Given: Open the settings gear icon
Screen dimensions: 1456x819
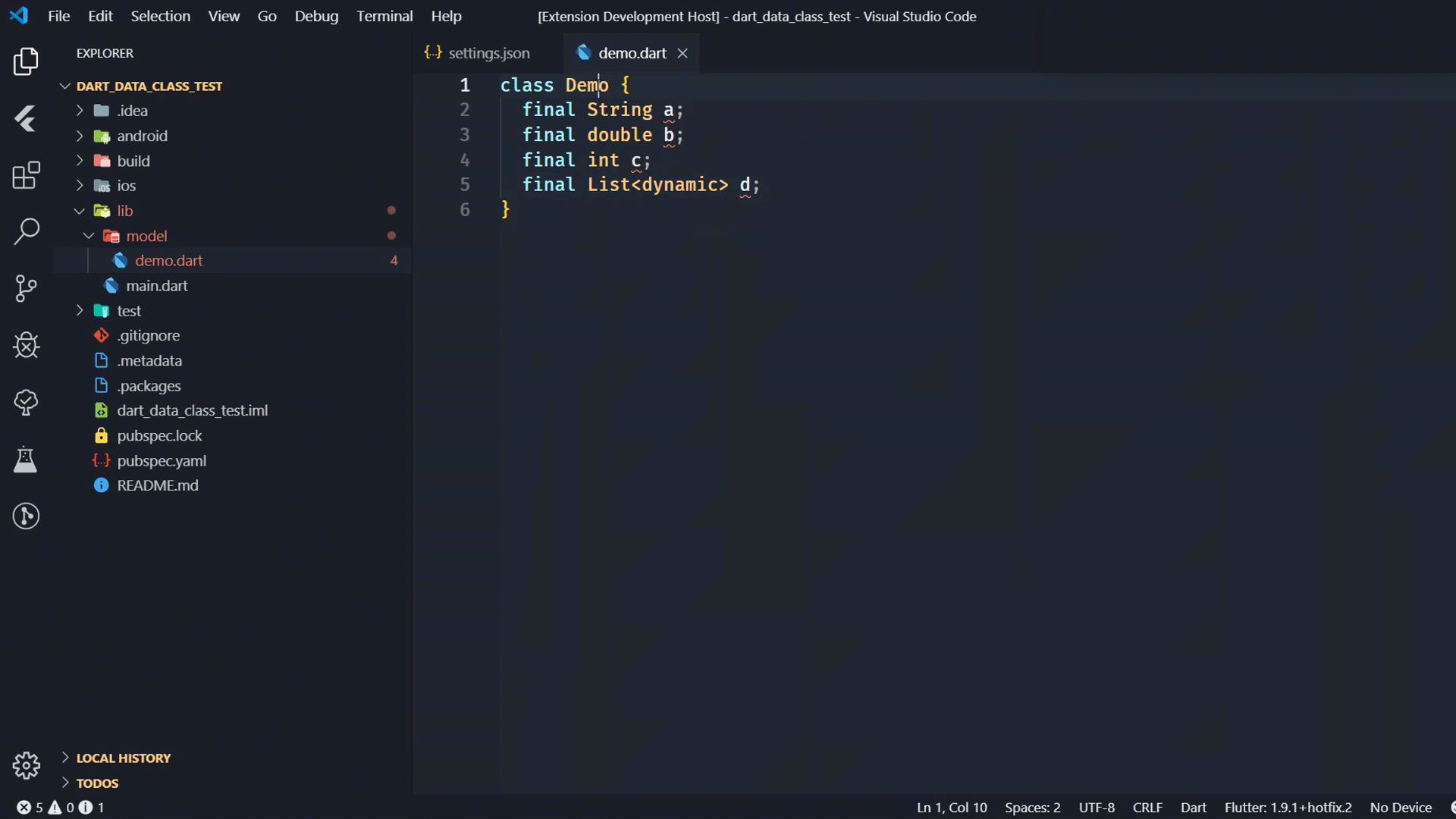Looking at the screenshot, I should (26, 766).
